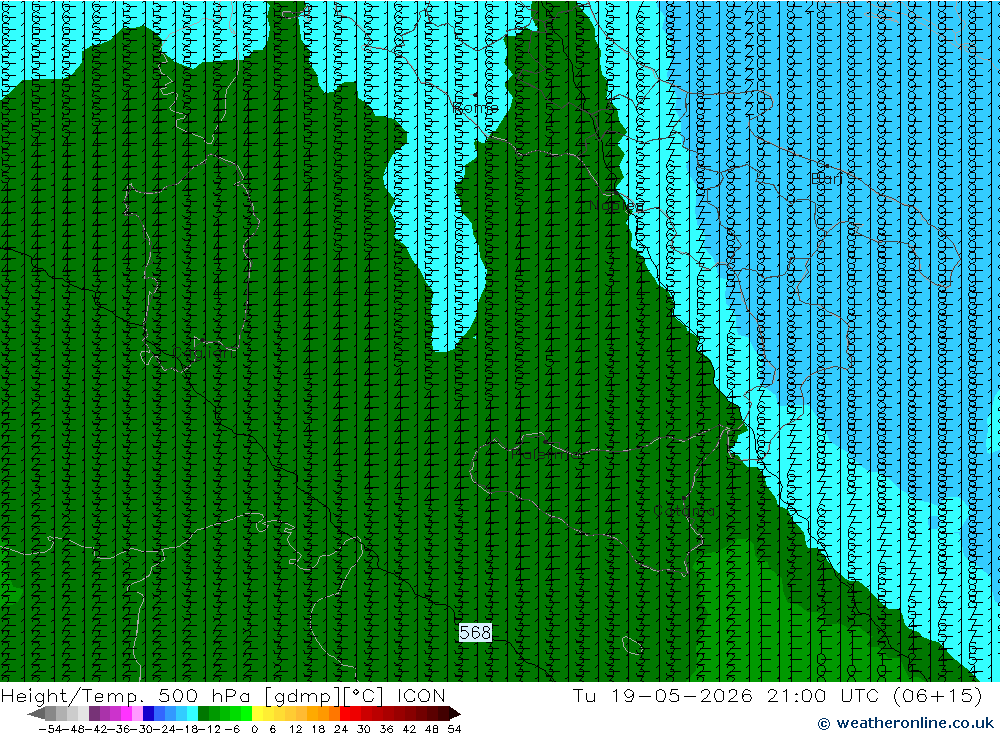Click the Palermo city label
The width and height of the screenshot is (1000, 733).
546,454
